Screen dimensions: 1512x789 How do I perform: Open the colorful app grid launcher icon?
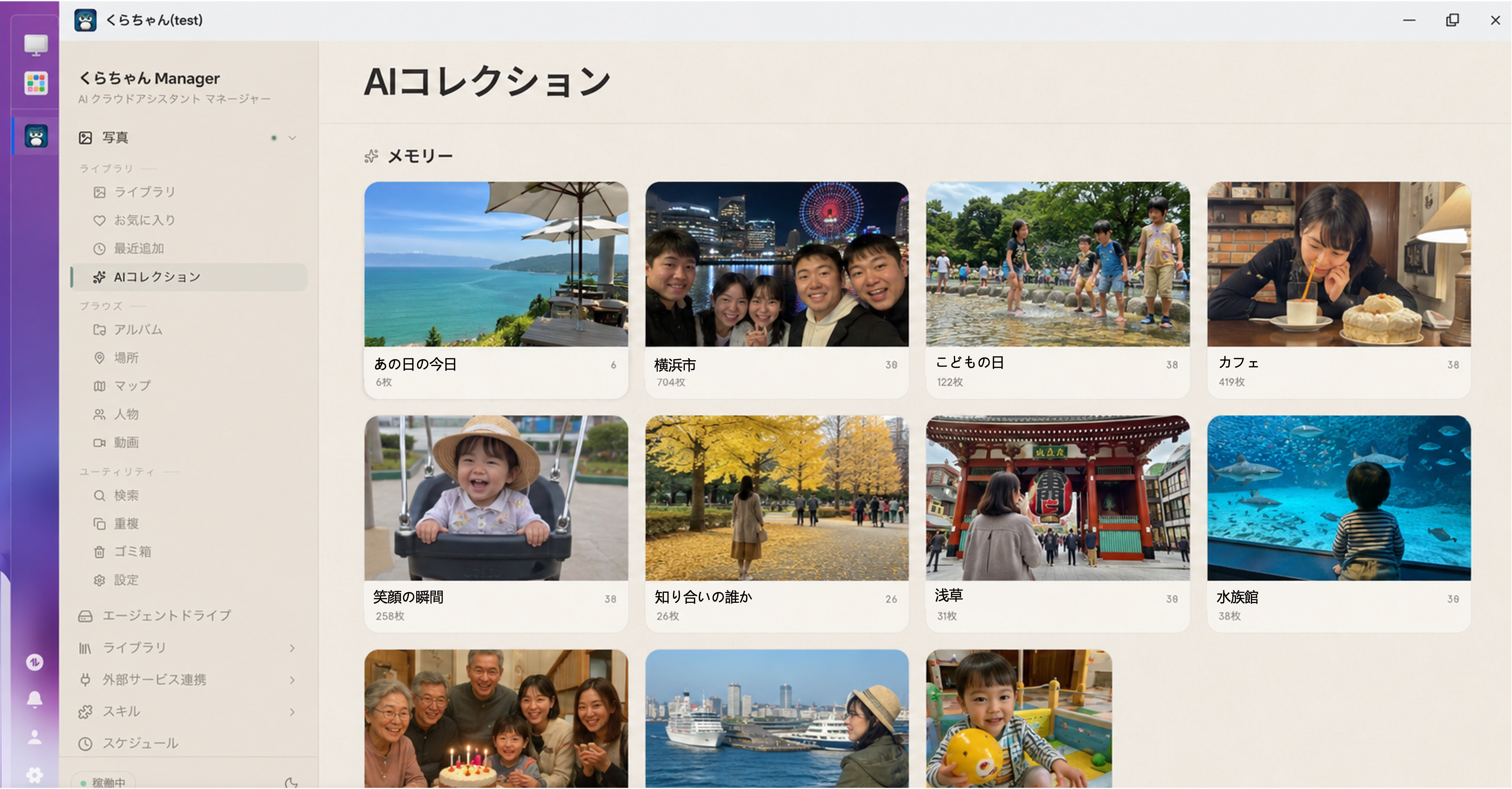(36, 84)
